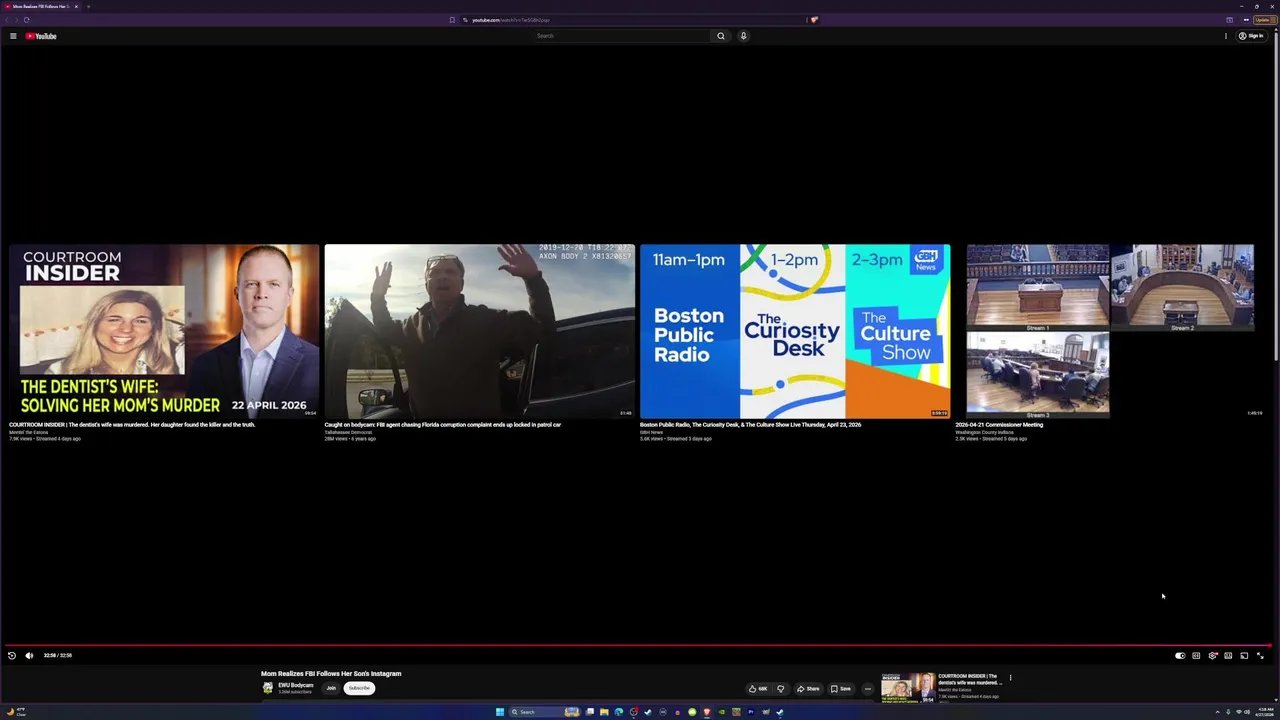1280x720 pixels.
Task: Open the Windows Start menu
Action: coord(500,712)
